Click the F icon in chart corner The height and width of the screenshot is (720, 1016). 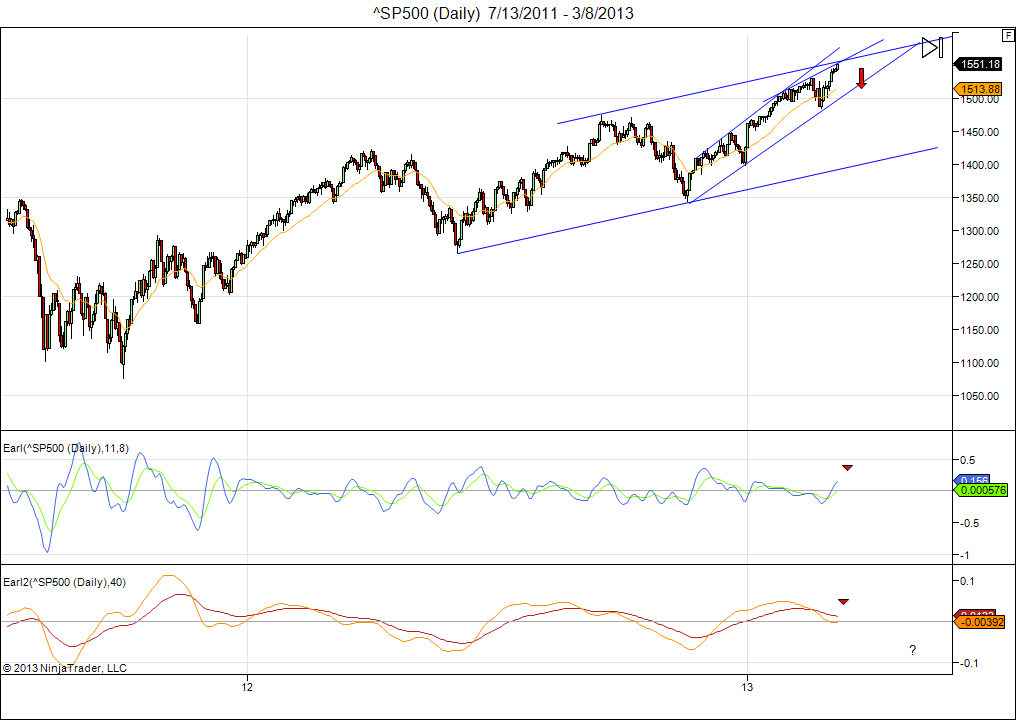(x=1008, y=34)
